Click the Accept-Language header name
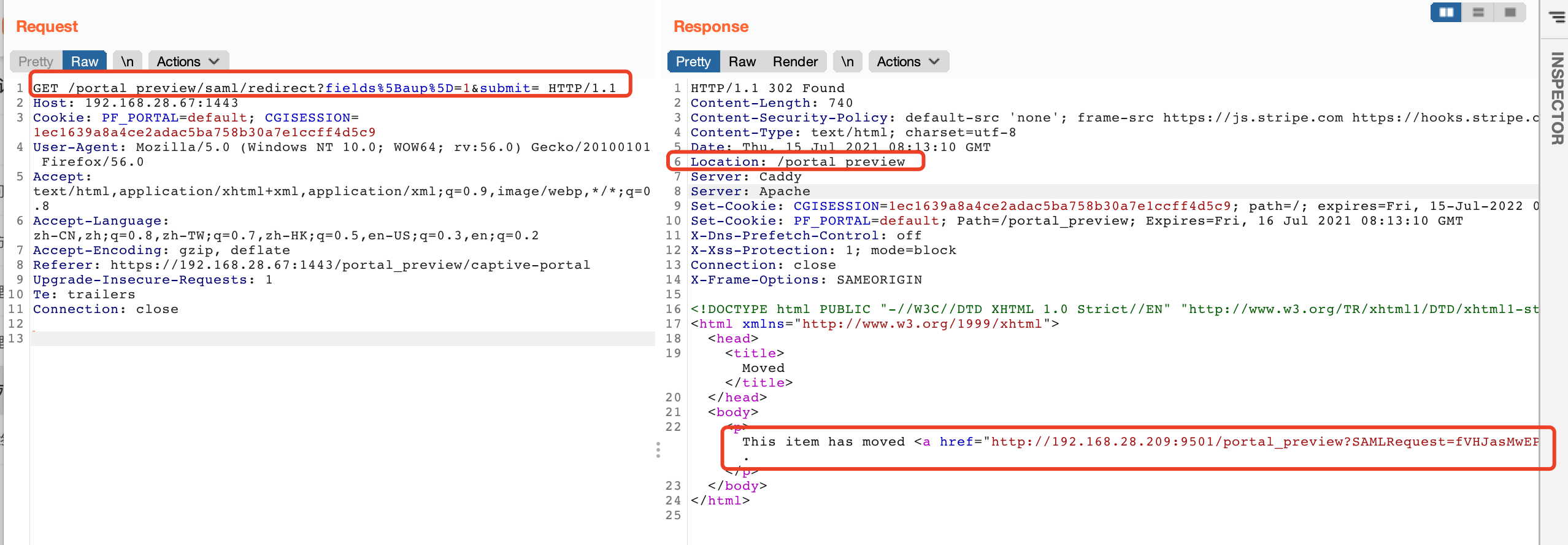This screenshot has width=1568, height=545. [101, 221]
